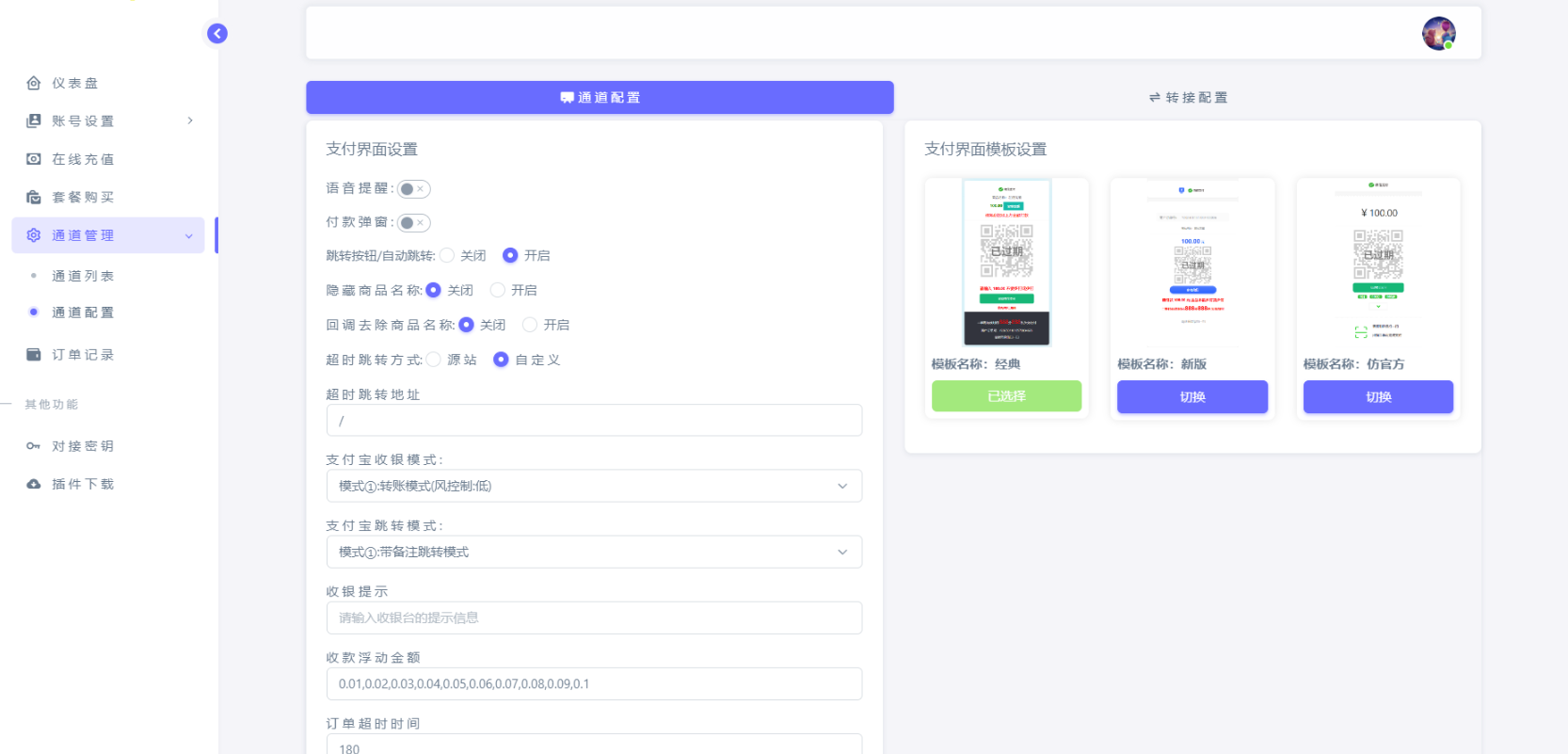Click the API key (对接密钥) key icon
This screenshot has width=1568, height=754.
(x=34, y=446)
